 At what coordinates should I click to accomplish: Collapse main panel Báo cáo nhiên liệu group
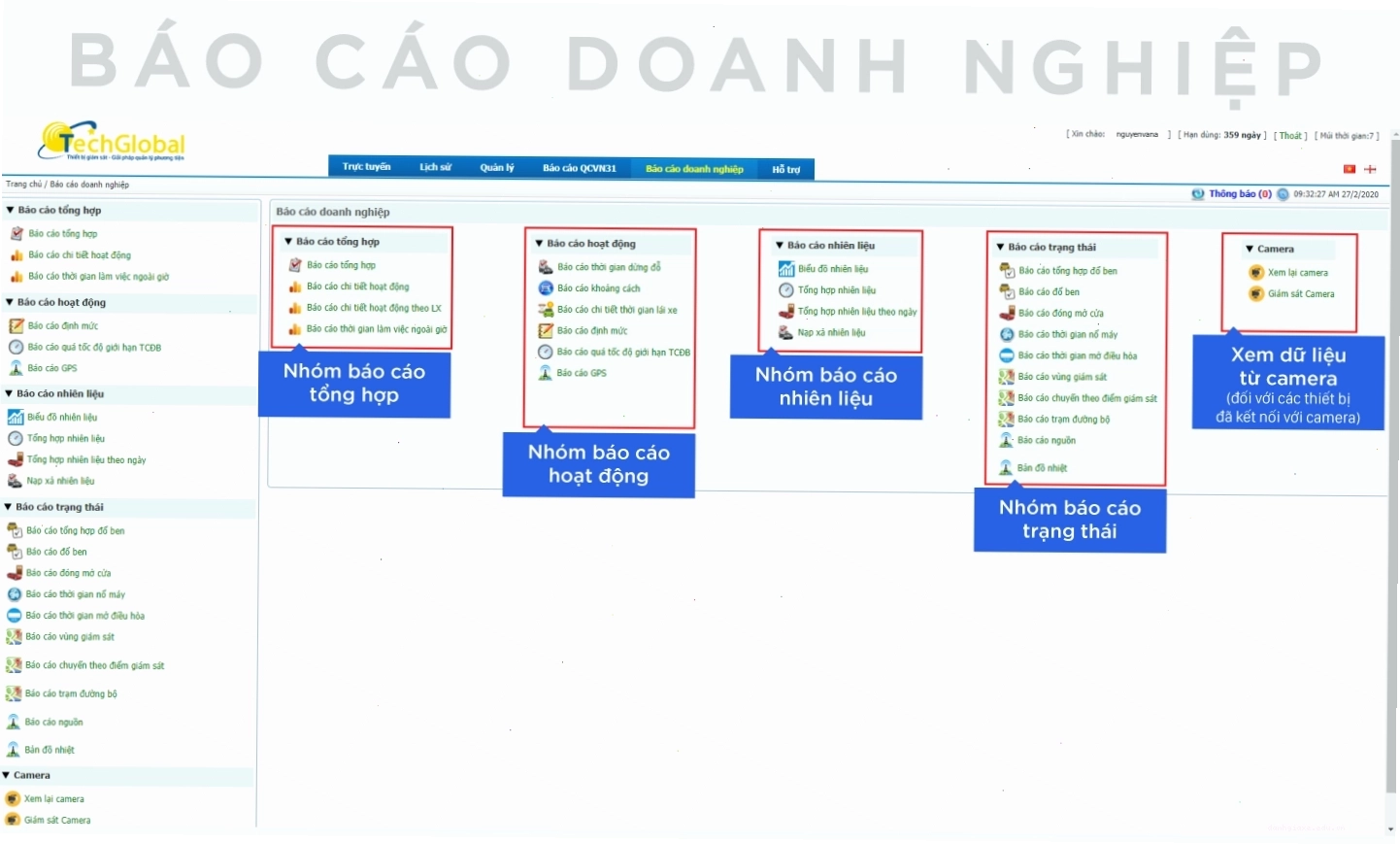tap(780, 246)
